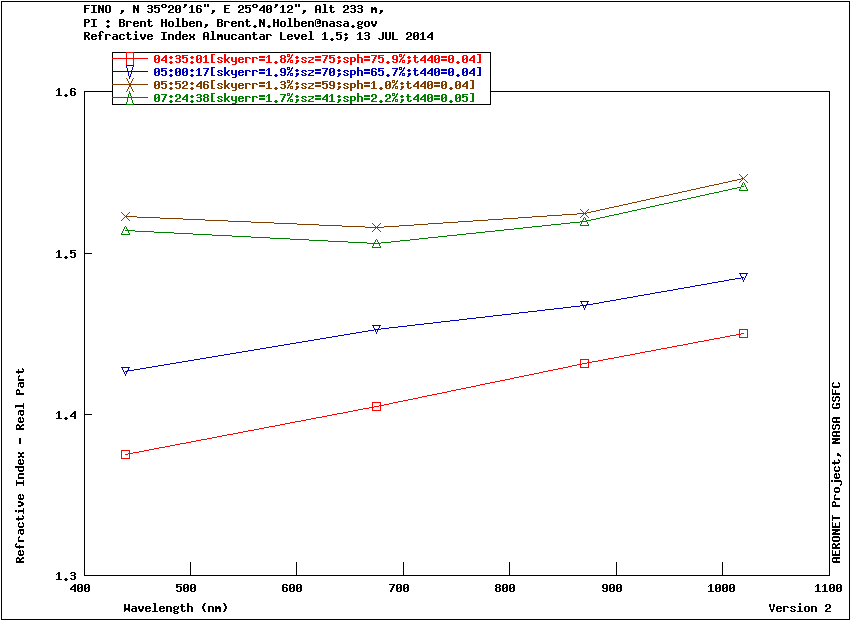Screen dimensions: 850x620
Task: Click the green triangle legend marker
Action: pos(130,97)
